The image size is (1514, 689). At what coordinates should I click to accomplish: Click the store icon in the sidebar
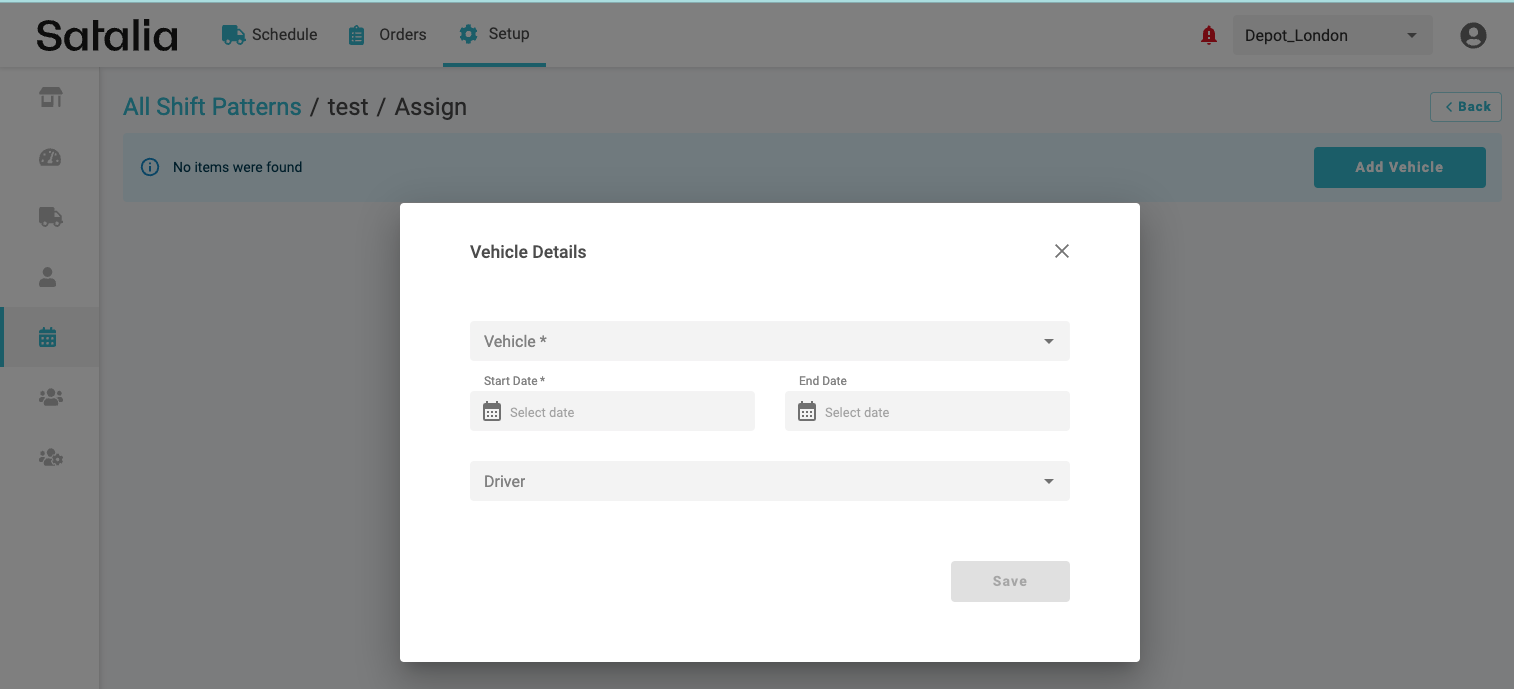[50, 97]
